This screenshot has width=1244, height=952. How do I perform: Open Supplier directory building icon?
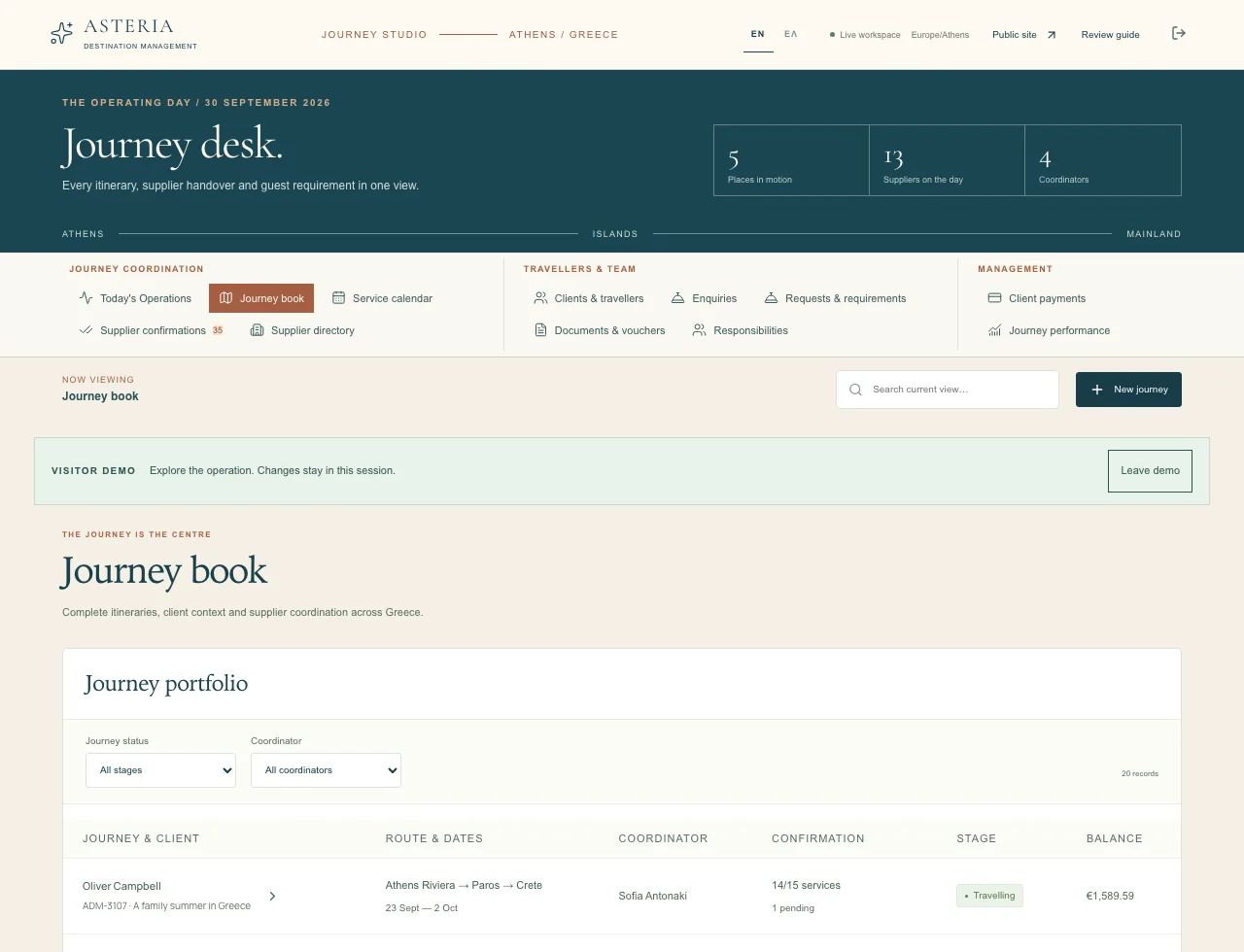pos(258,330)
